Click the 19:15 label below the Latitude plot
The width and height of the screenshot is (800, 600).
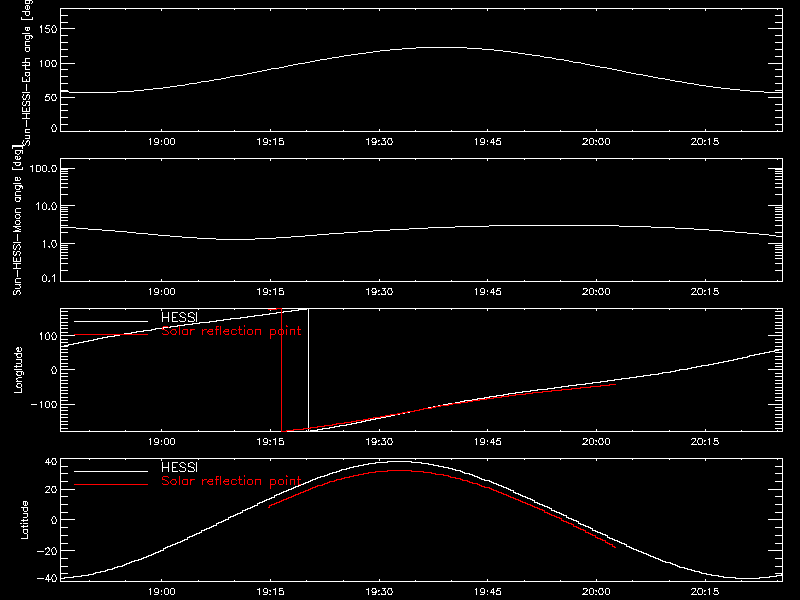(270, 592)
